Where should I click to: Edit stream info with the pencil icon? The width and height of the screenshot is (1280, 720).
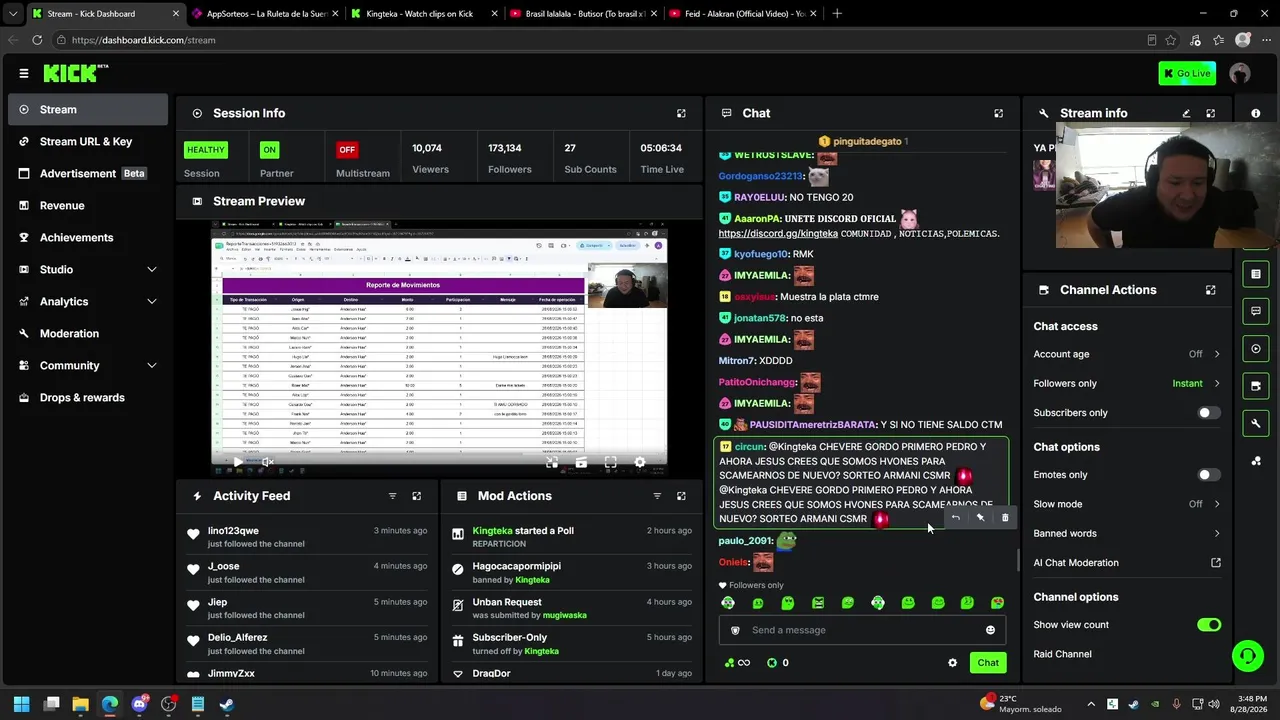(1186, 114)
